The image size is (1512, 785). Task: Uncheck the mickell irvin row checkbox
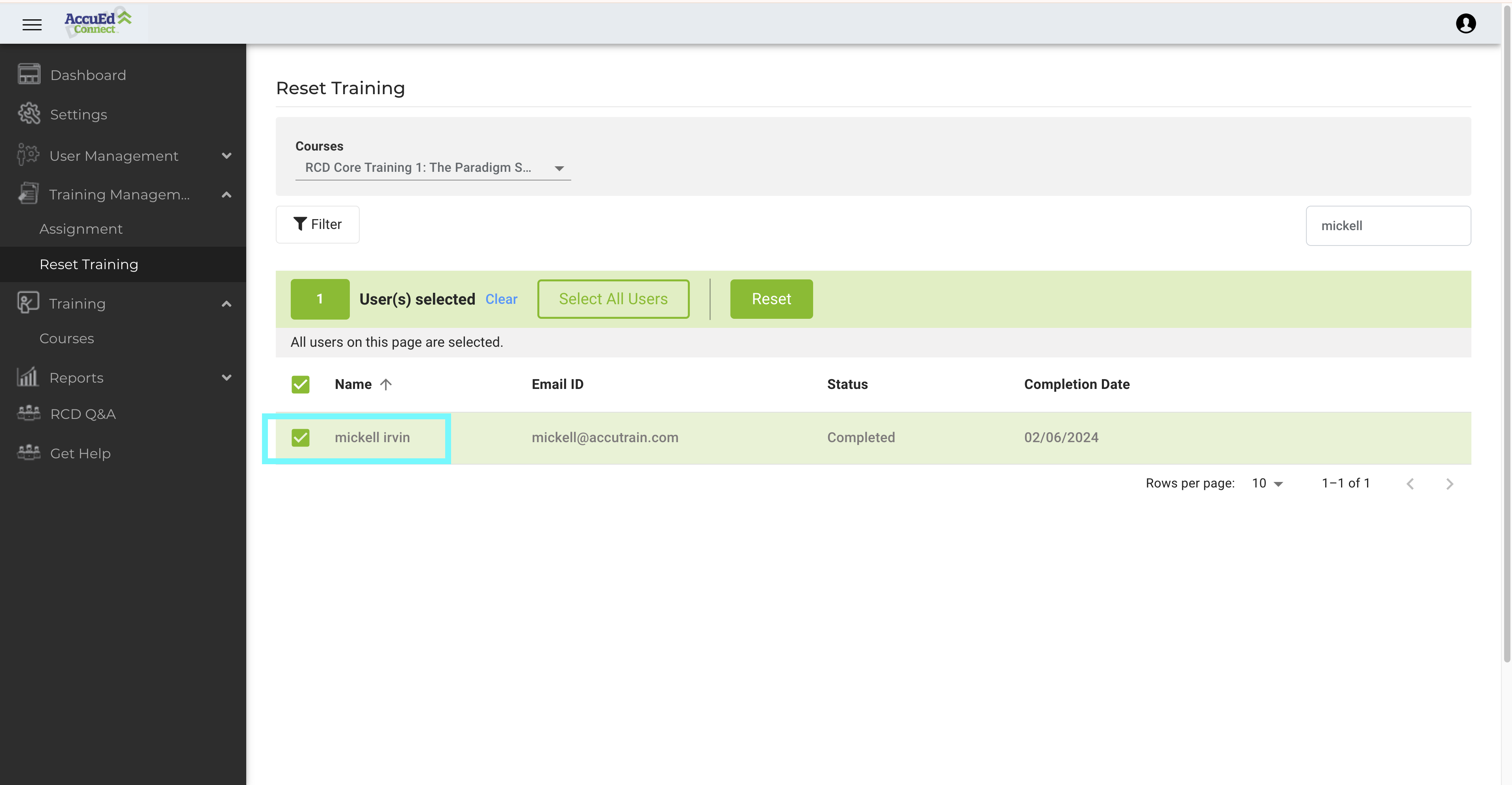click(x=300, y=437)
